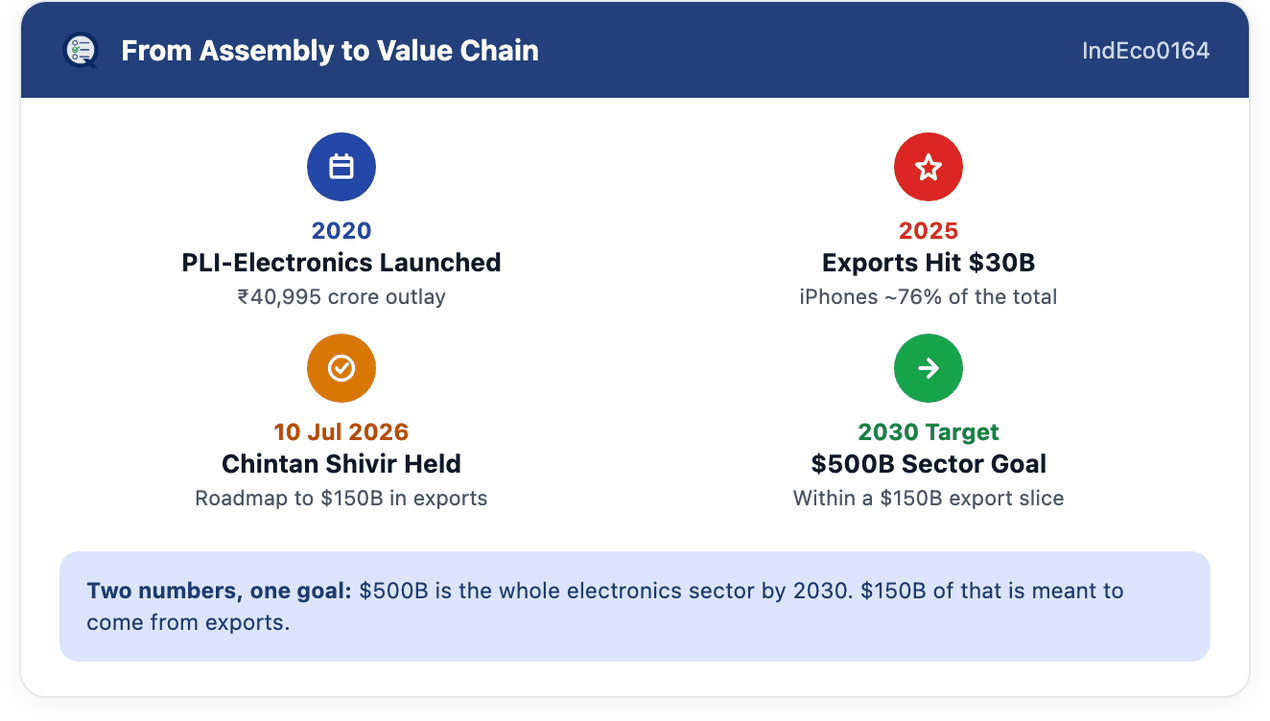Select the 'From Assembly to Value Chain' title
This screenshot has width=1270, height=721.
(x=330, y=50)
